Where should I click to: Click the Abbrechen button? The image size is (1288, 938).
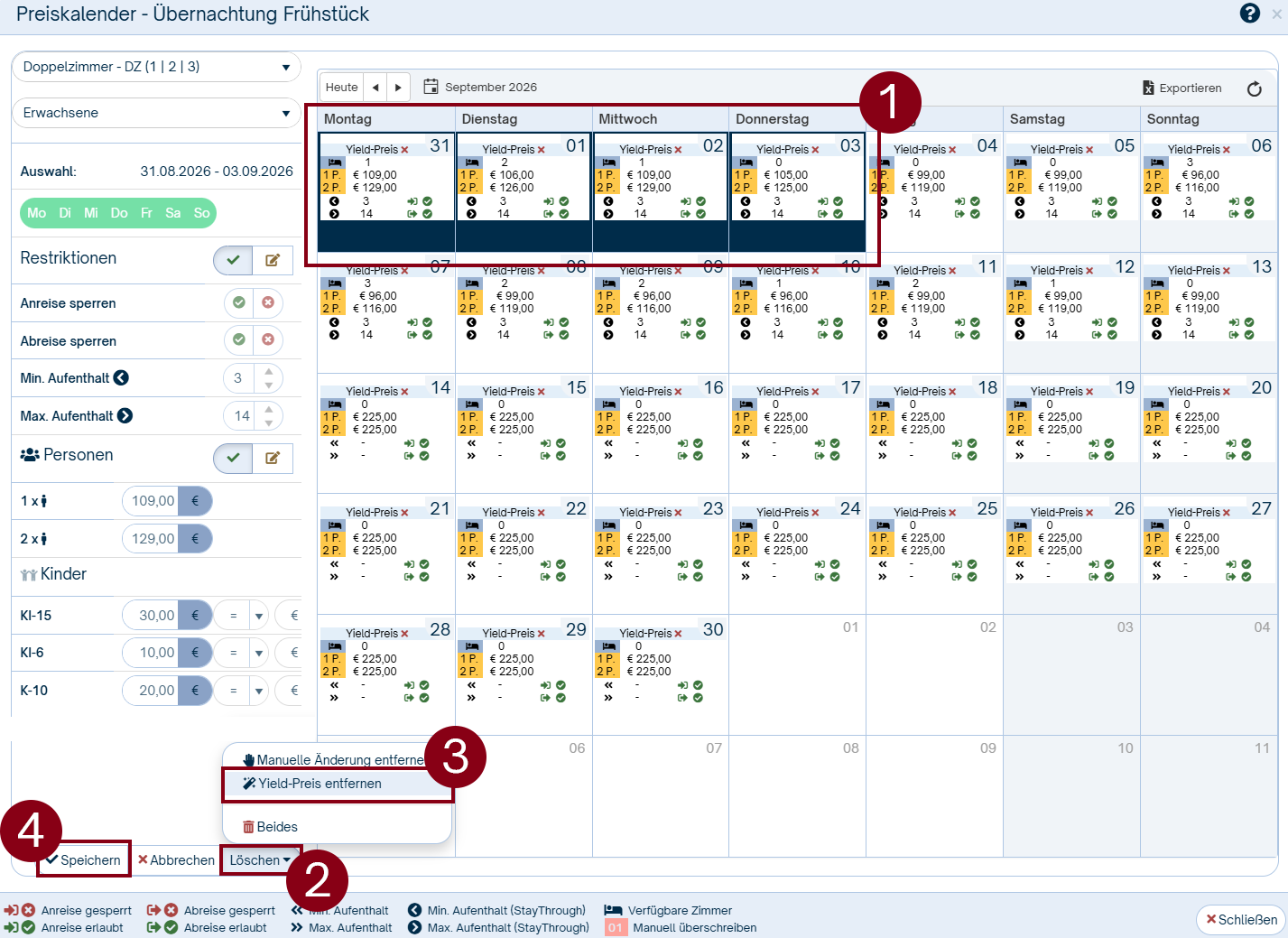click(176, 860)
